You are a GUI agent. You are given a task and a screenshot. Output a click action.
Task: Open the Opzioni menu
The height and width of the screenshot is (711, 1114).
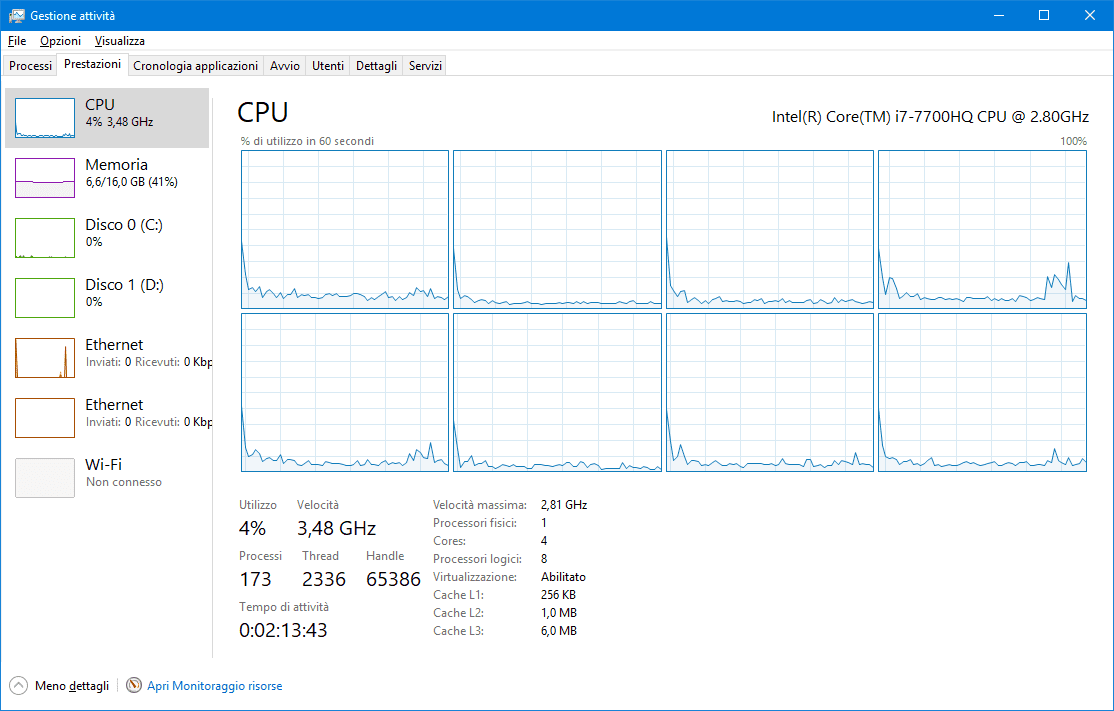[60, 41]
